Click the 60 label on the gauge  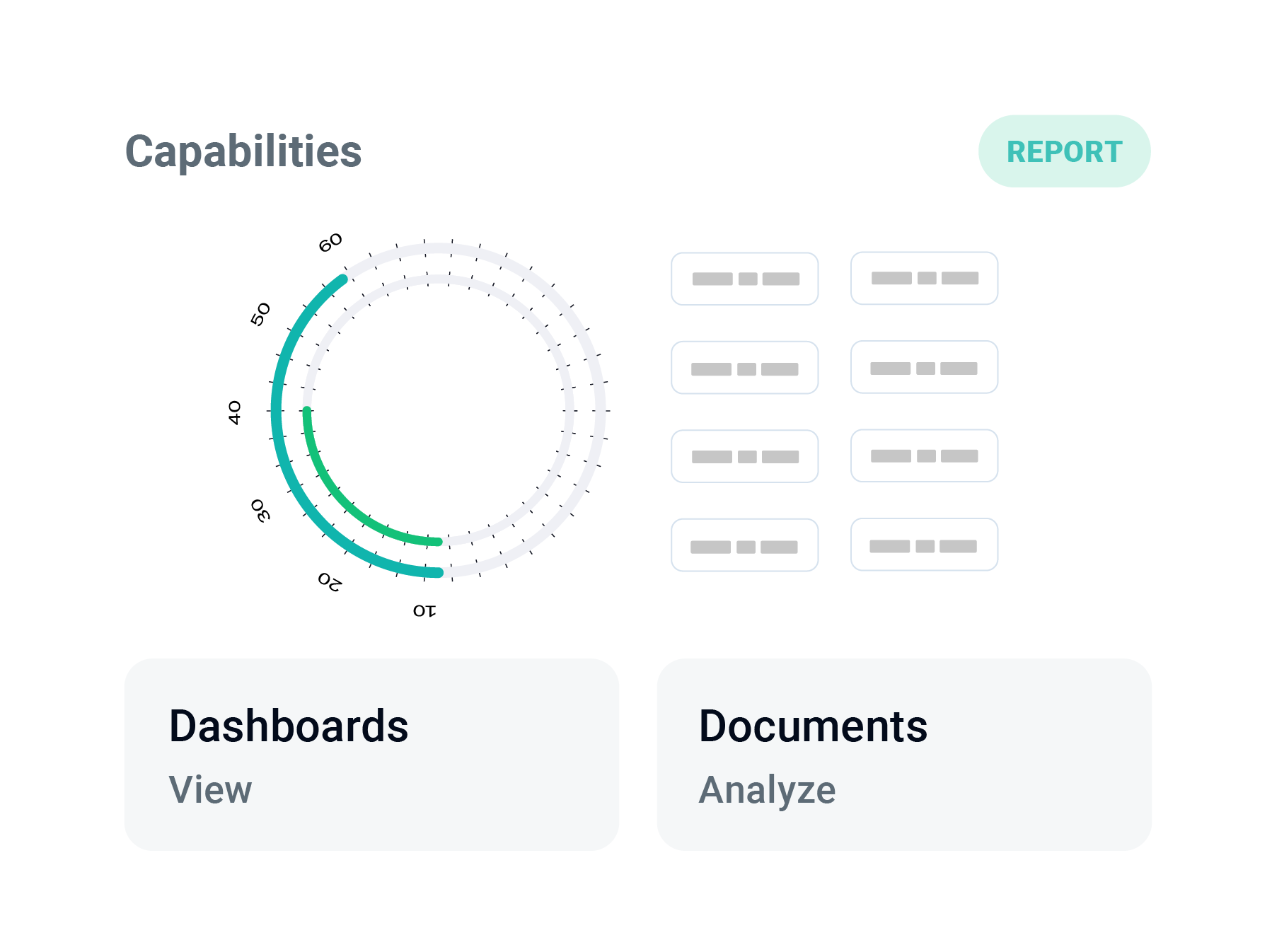(330, 243)
